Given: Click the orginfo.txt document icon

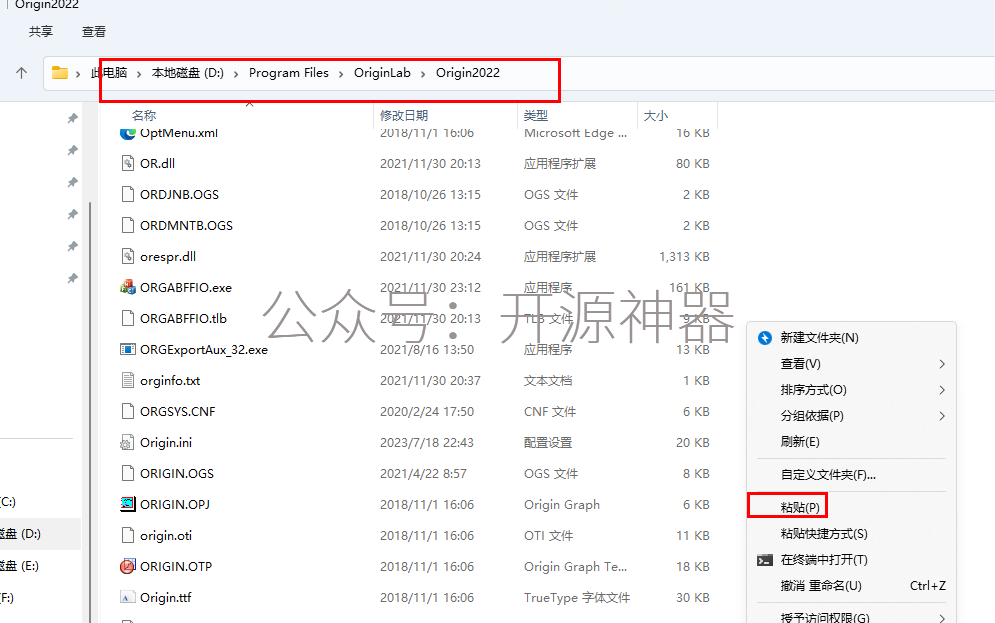Looking at the screenshot, I should (x=128, y=381).
